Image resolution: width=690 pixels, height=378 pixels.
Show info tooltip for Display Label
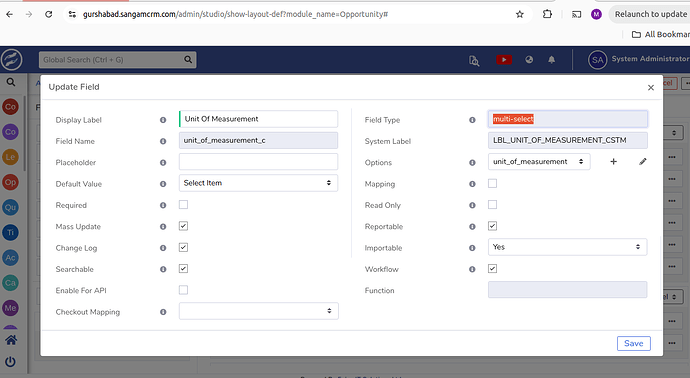click(163, 120)
